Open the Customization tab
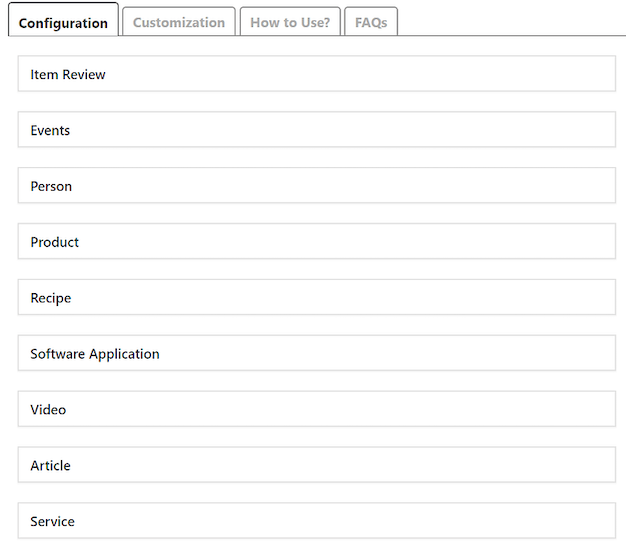 click(179, 22)
